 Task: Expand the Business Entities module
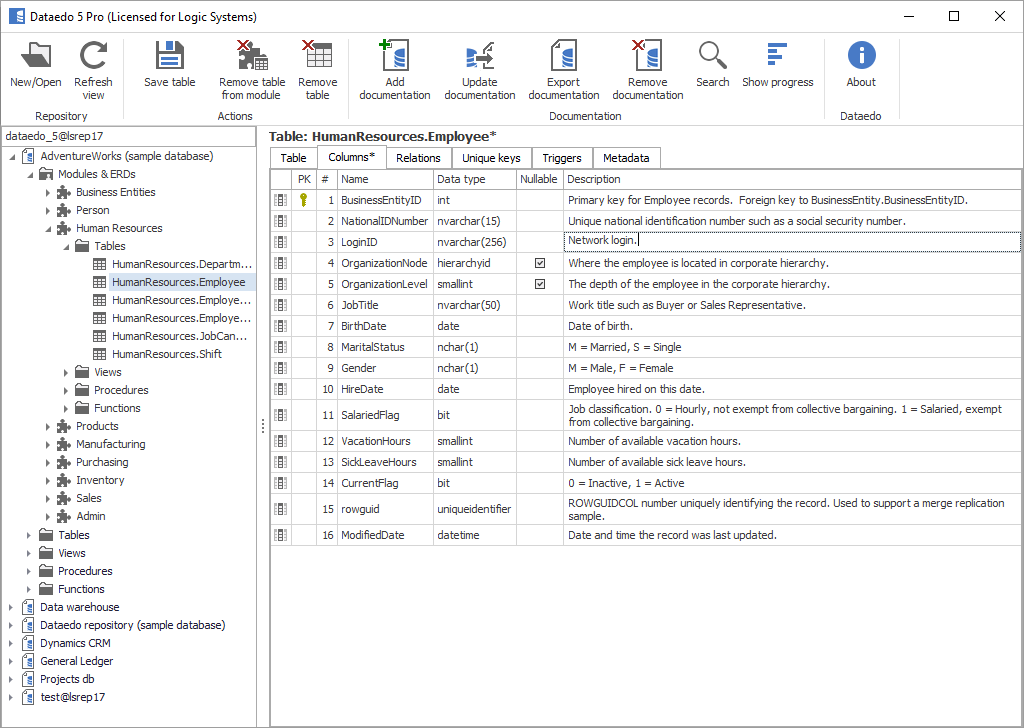[48, 193]
